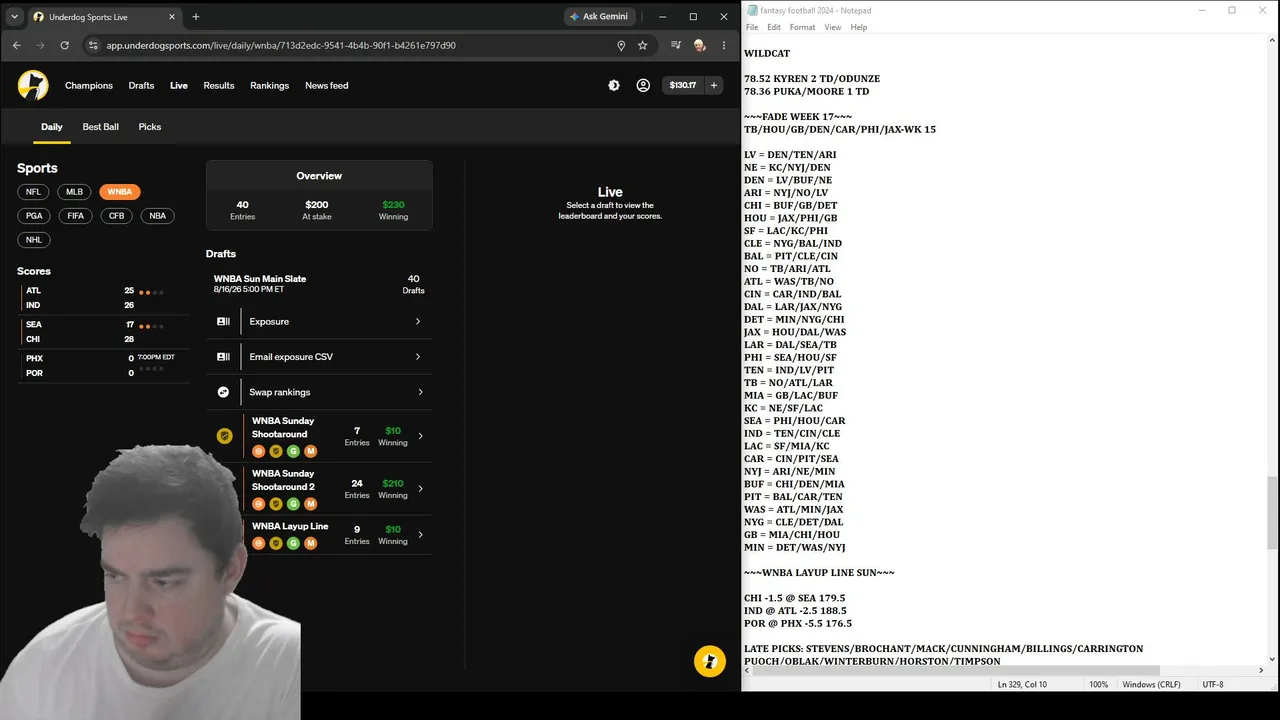Image resolution: width=1280 pixels, height=720 pixels.
Task: Open the Live nav item
Action: click(x=179, y=85)
